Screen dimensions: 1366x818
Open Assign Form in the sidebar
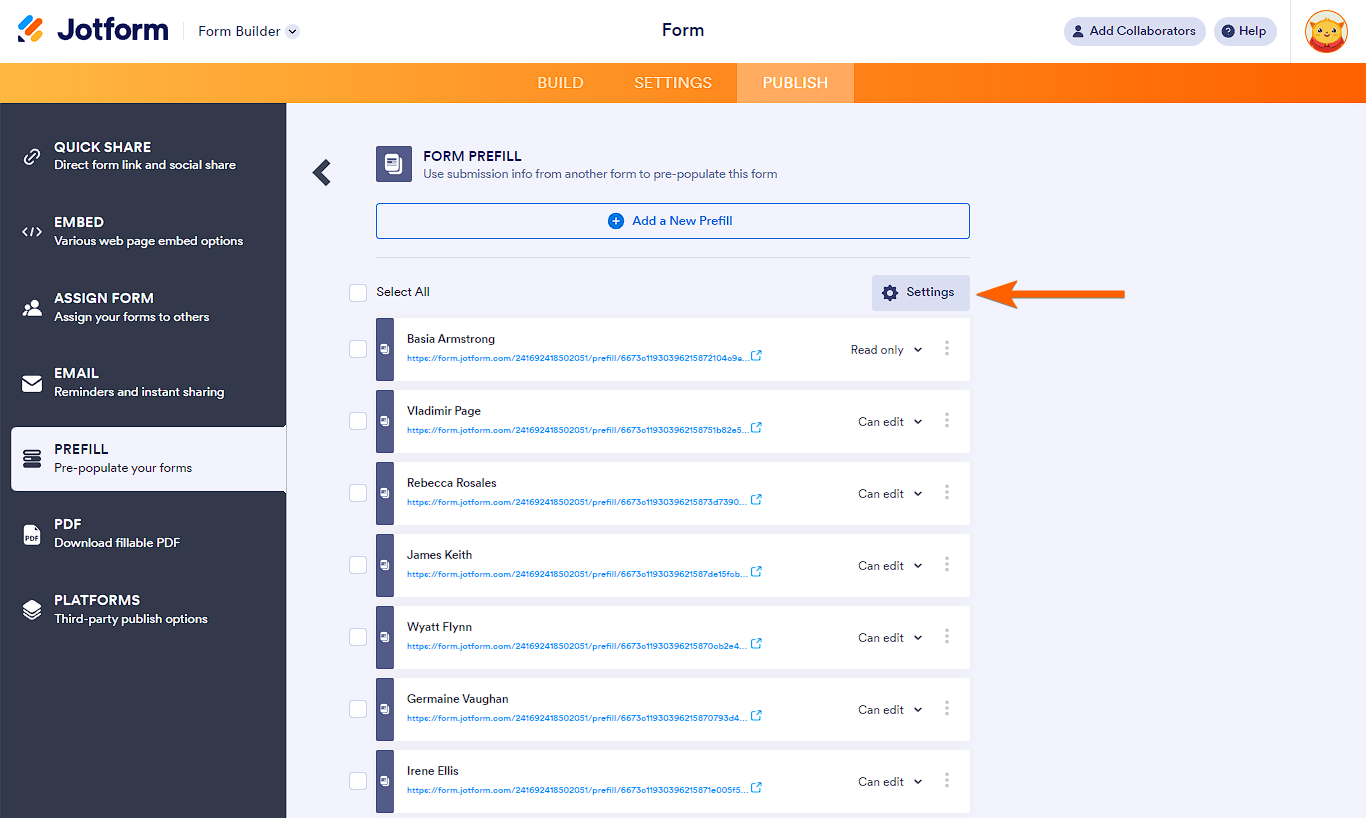click(x=143, y=307)
